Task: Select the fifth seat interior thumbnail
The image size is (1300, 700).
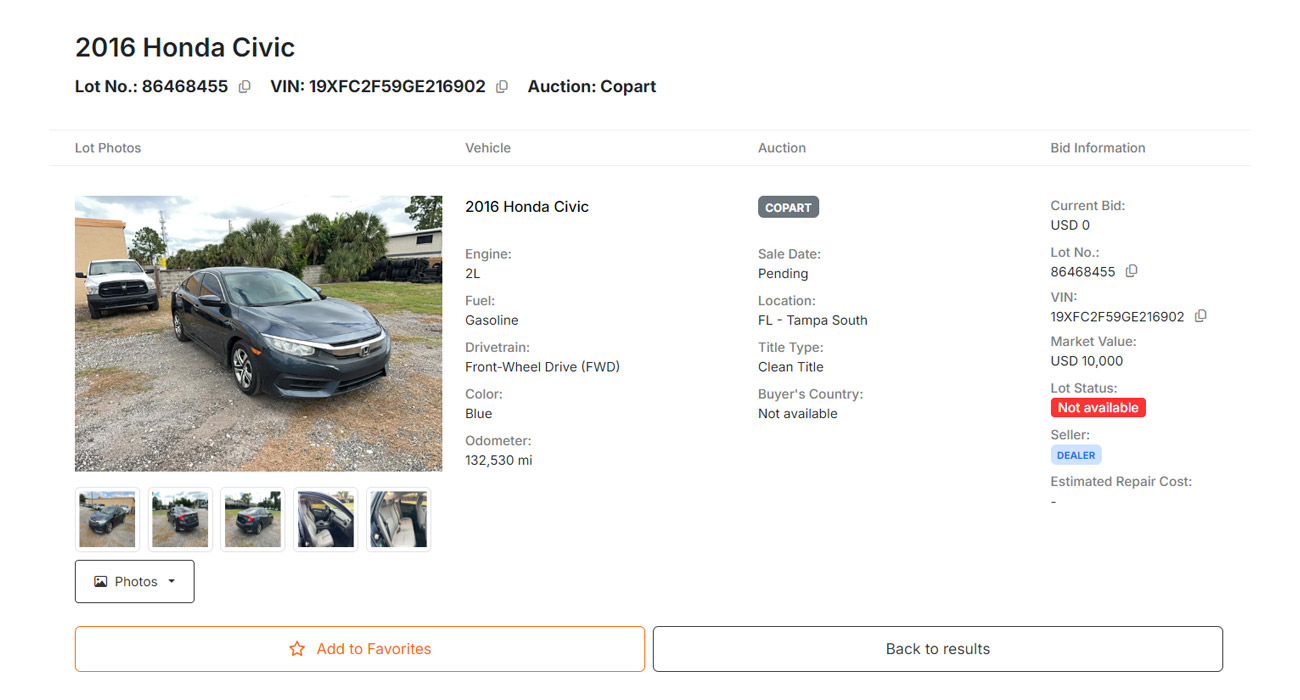Action: [399, 519]
